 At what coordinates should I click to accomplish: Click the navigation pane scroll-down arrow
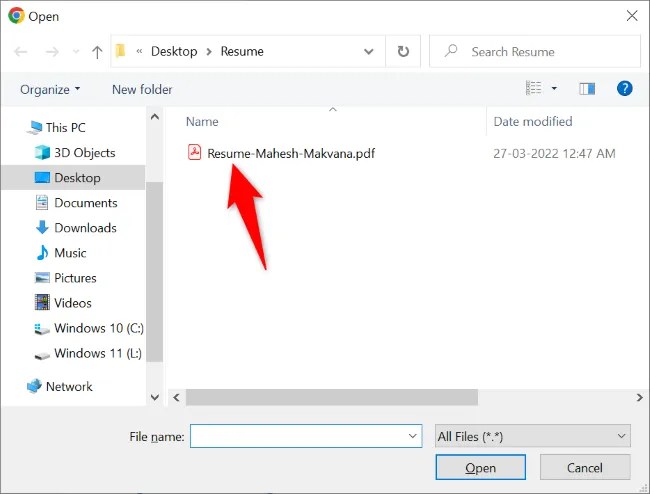pos(155,397)
